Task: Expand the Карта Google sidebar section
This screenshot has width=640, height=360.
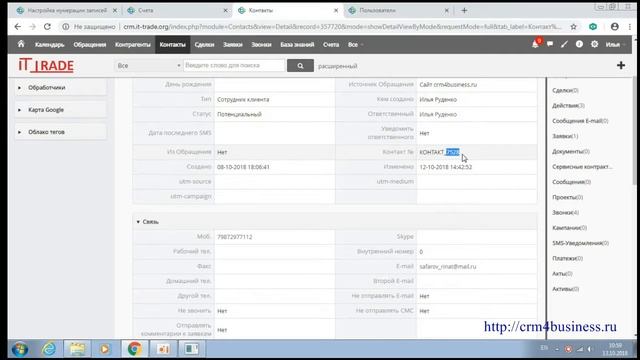Action: click(61, 110)
